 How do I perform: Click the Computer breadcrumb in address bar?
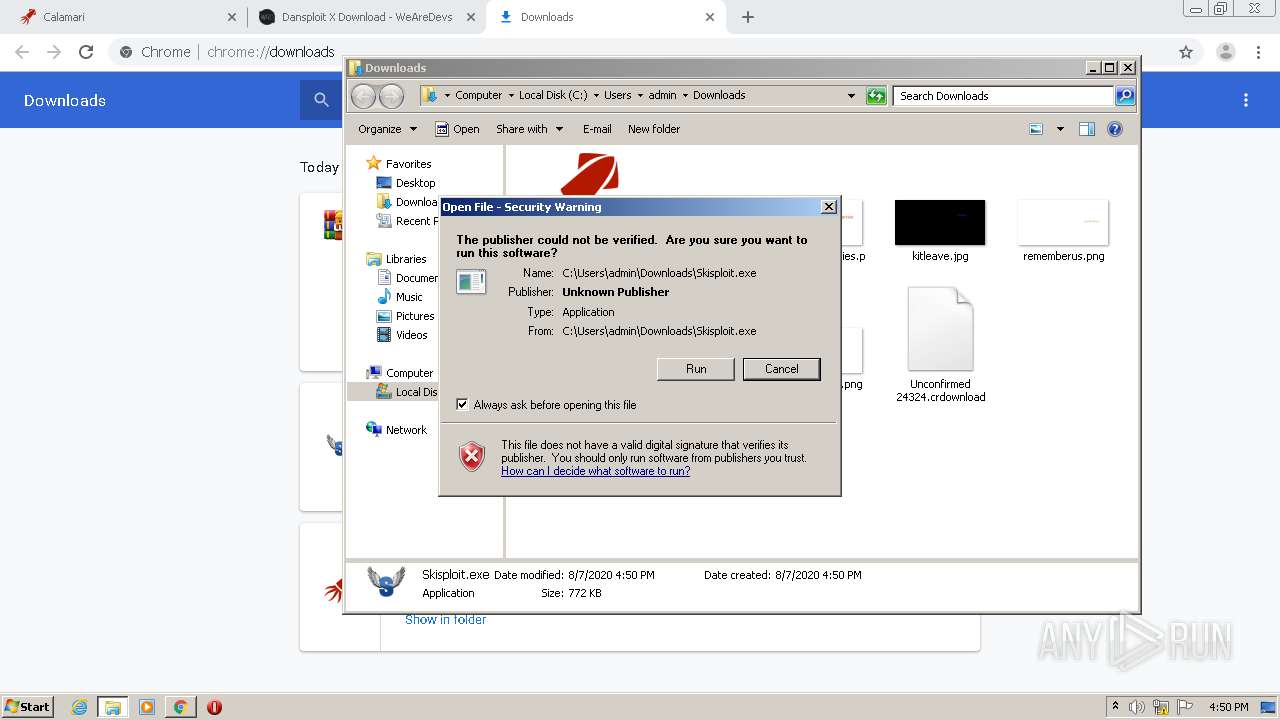click(478, 96)
